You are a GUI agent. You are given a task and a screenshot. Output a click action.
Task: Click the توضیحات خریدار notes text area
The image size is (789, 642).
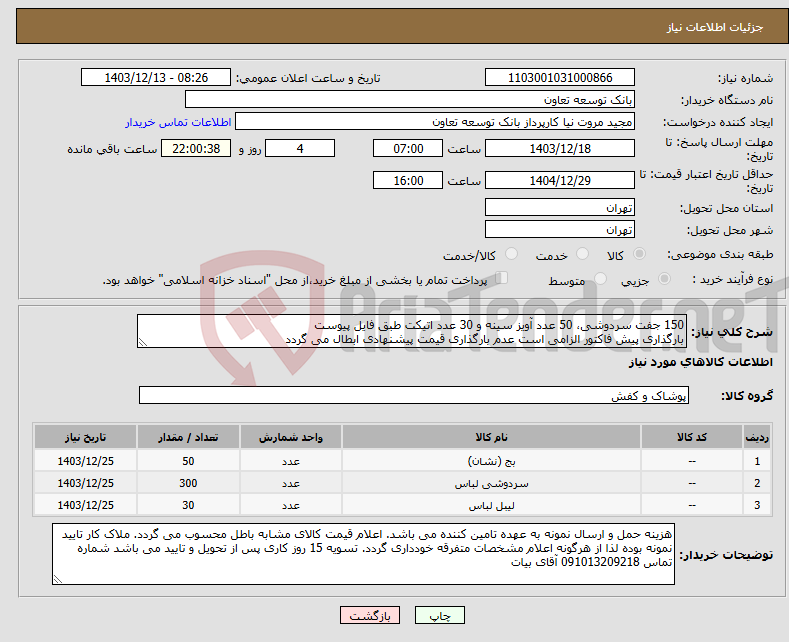coord(363,553)
